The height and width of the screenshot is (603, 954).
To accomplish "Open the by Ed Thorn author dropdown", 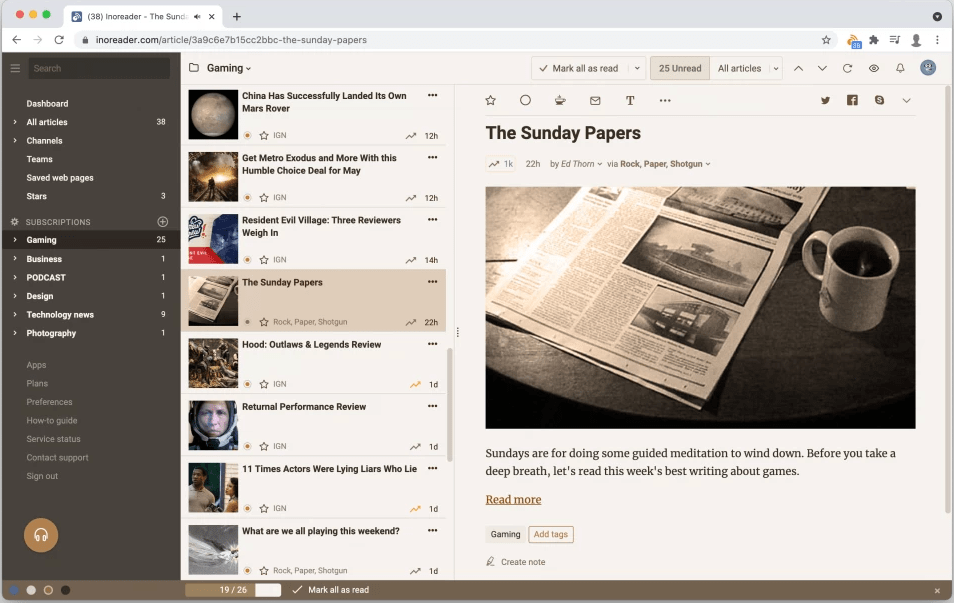I will 576,164.
